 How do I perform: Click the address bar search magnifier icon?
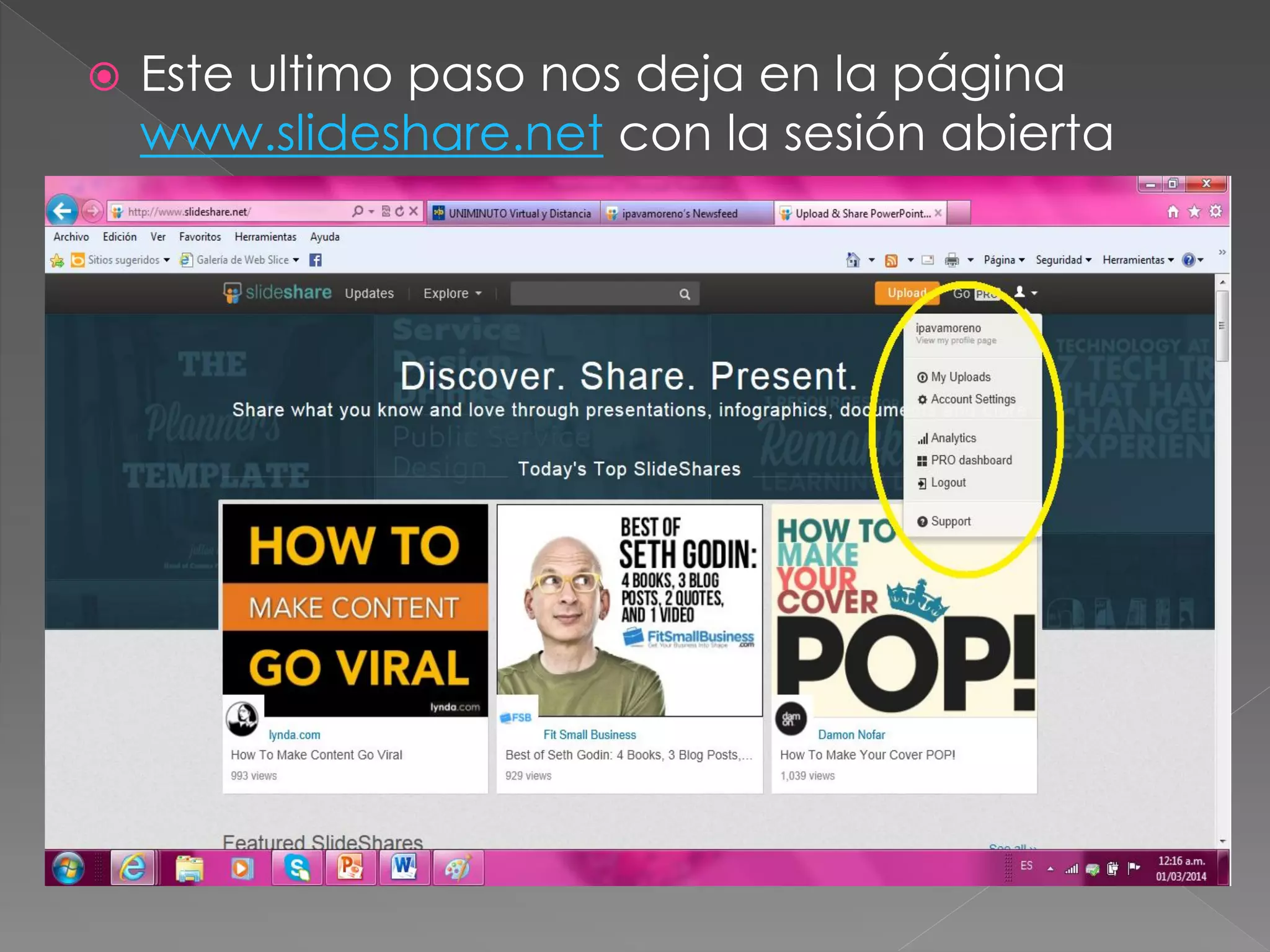click(x=358, y=211)
